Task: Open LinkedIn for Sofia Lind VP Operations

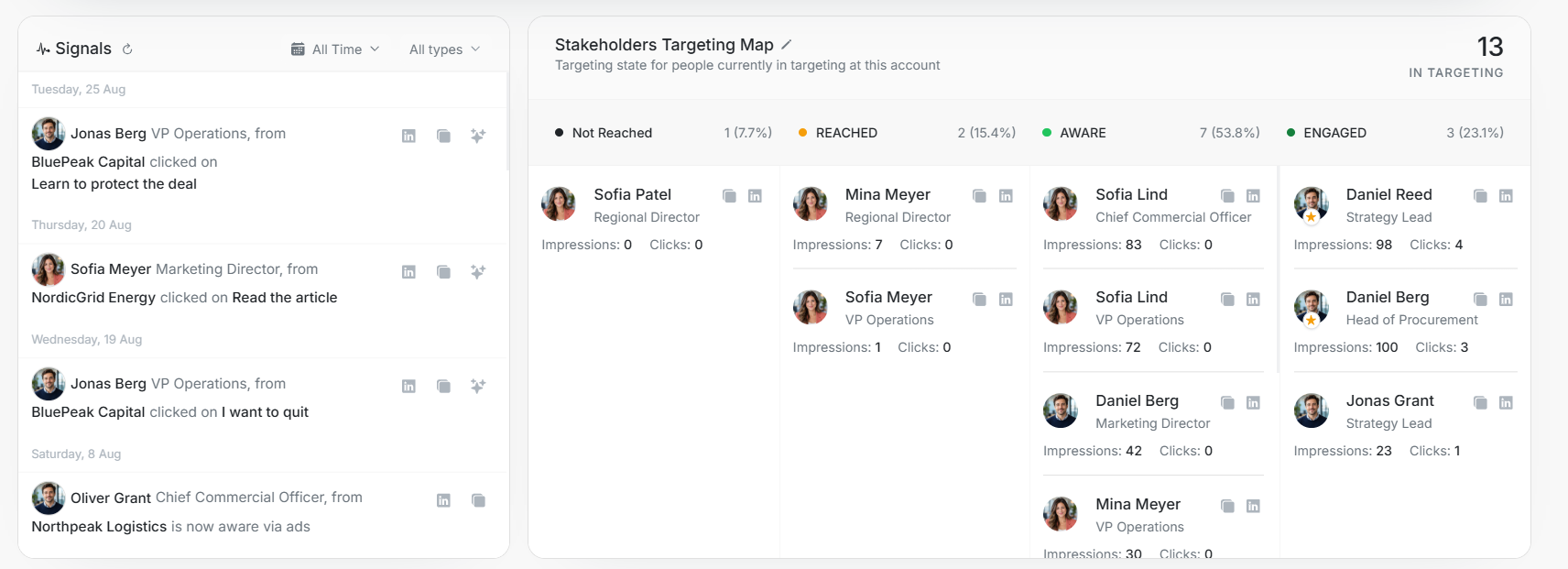Action: point(1253,300)
